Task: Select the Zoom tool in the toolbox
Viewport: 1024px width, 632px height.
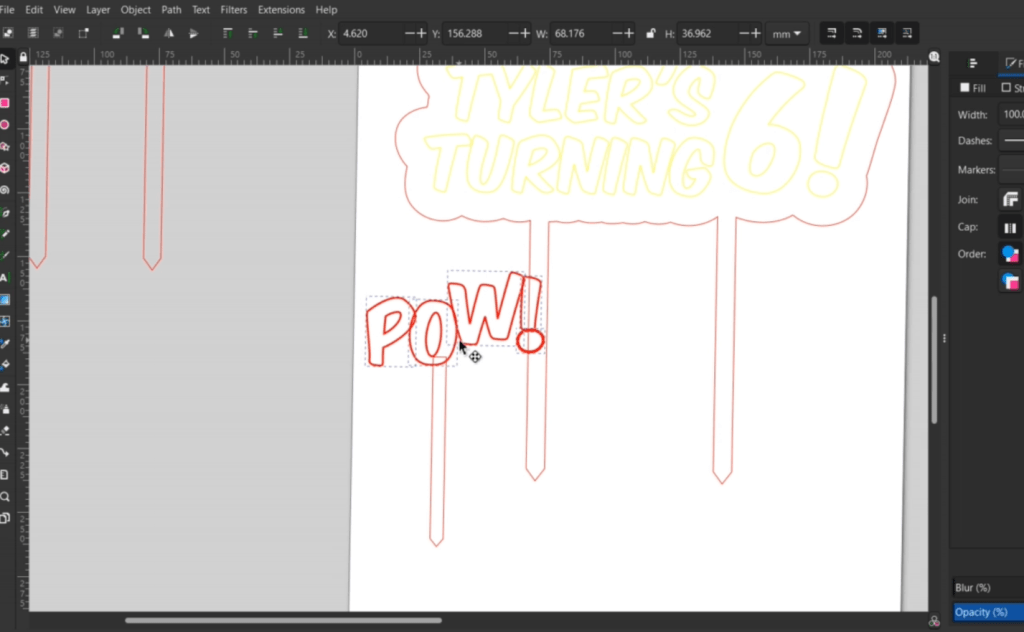Action: 5,496
